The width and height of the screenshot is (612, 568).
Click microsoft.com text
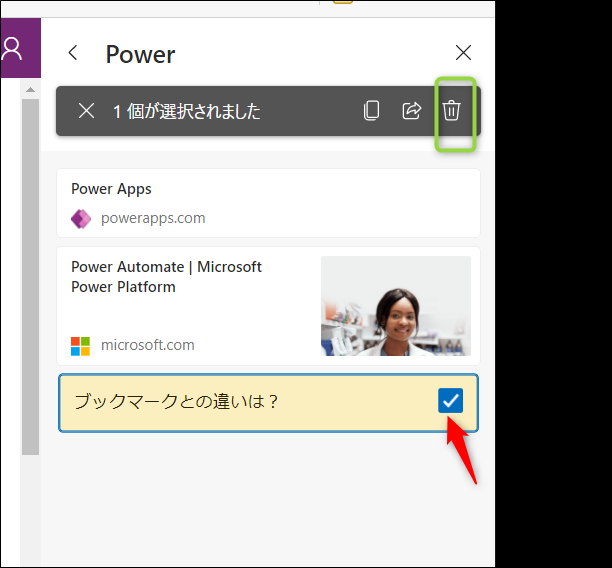(x=148, y=345)
